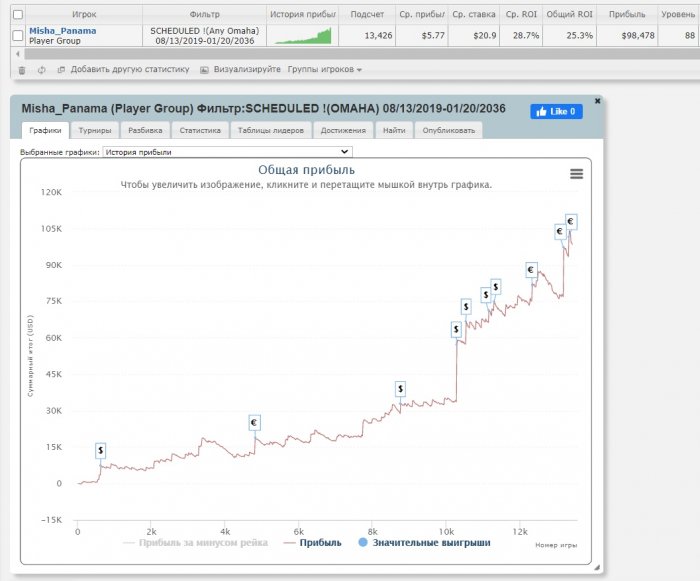Click the Ср. ставка column header

click(x=474, y=14)
